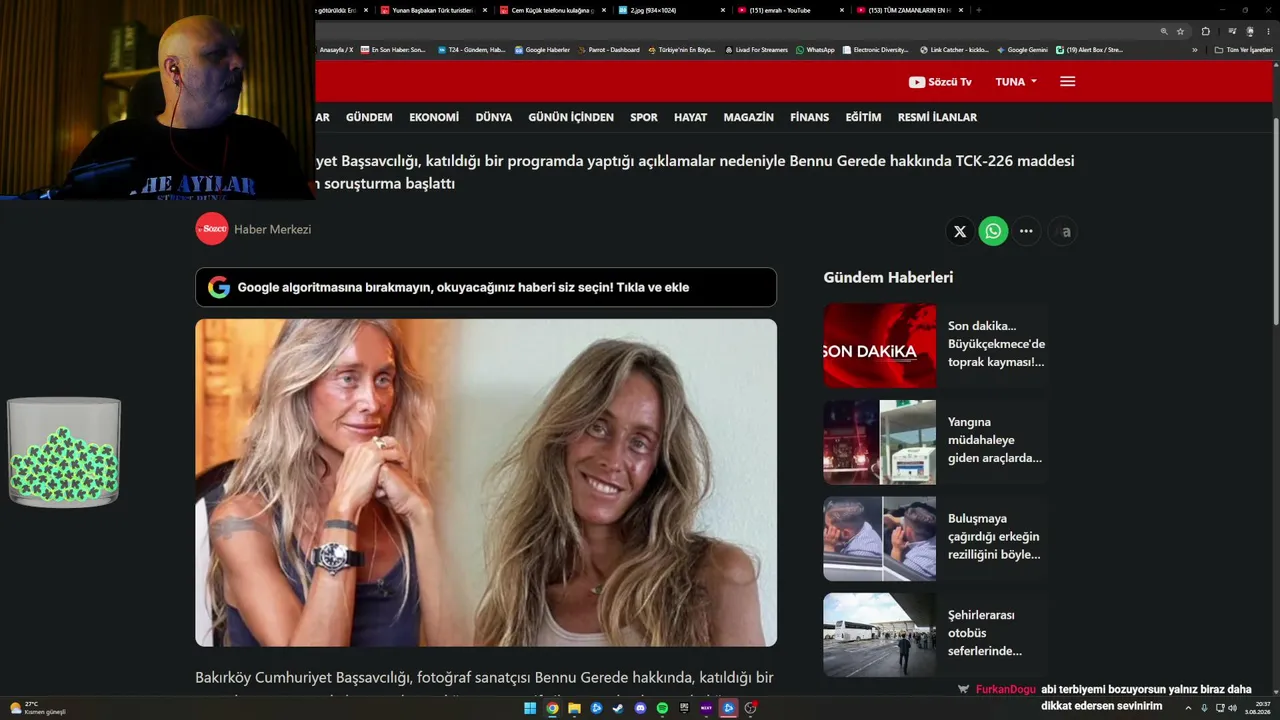Open the 'Son dakika... Büyükçekmece'de toprak kayması' story
The image size is (1280, 720).
click(997, 344)
